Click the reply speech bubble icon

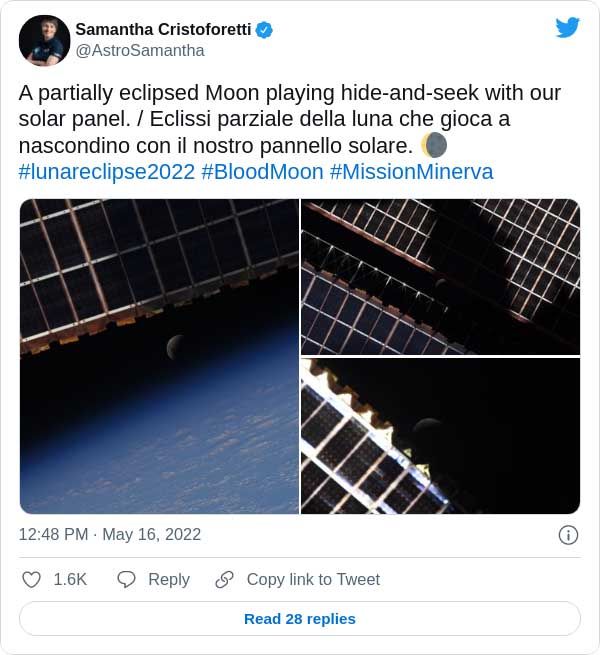coord(127,579)
